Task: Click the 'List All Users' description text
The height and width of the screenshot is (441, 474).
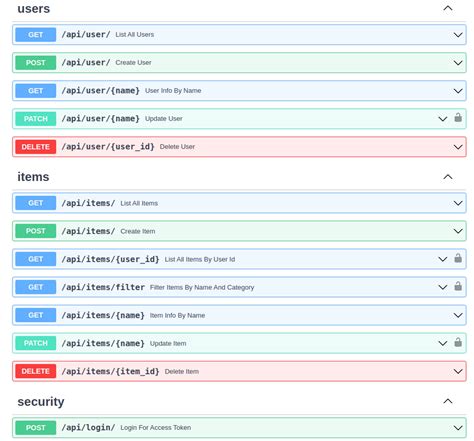Action: coord(135,35)
